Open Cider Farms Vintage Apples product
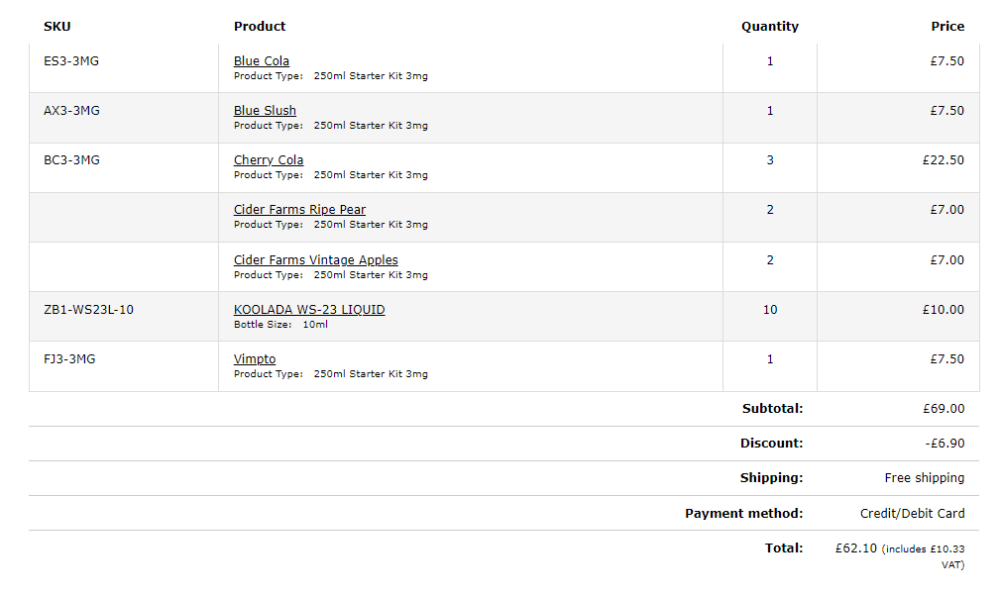1000x597 pixels. pyautogui.click(x=316, y=260)
